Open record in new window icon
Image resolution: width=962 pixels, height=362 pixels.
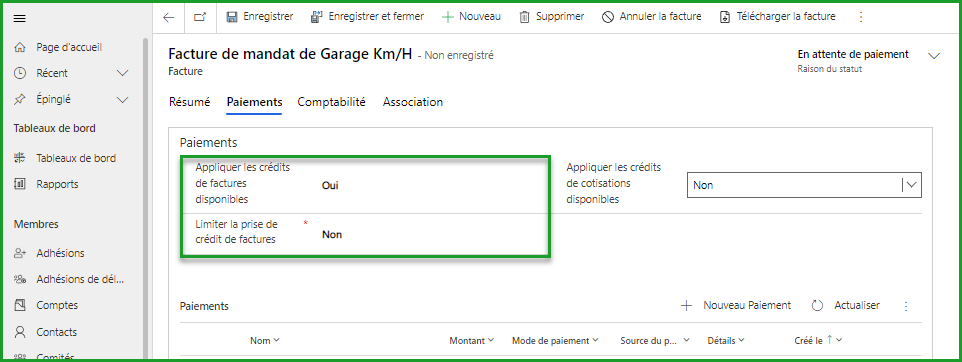[x=200, y=17]
